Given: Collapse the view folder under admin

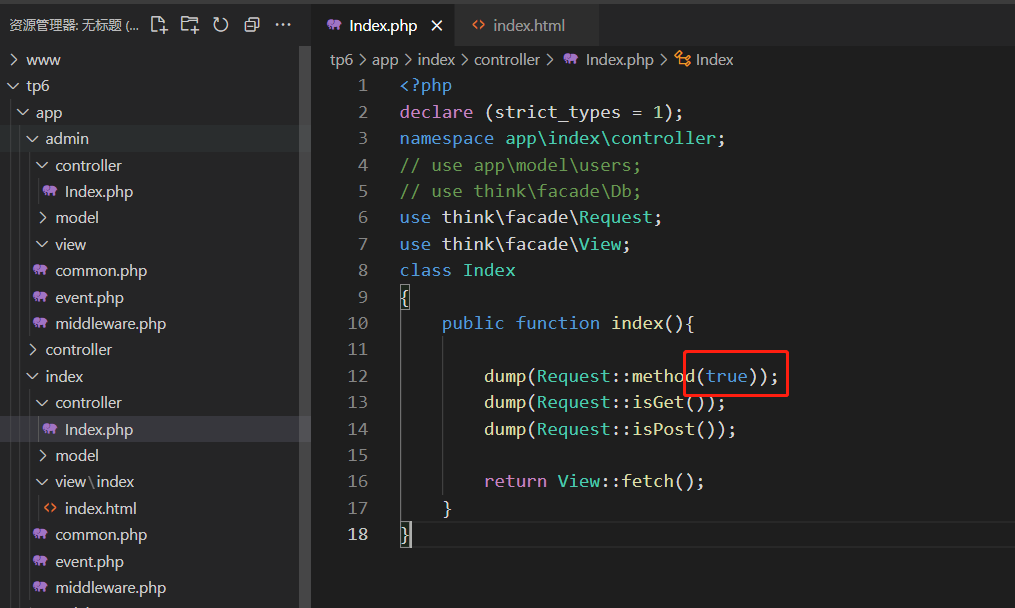Looking at the screenshot, I should tap(155, 244).
